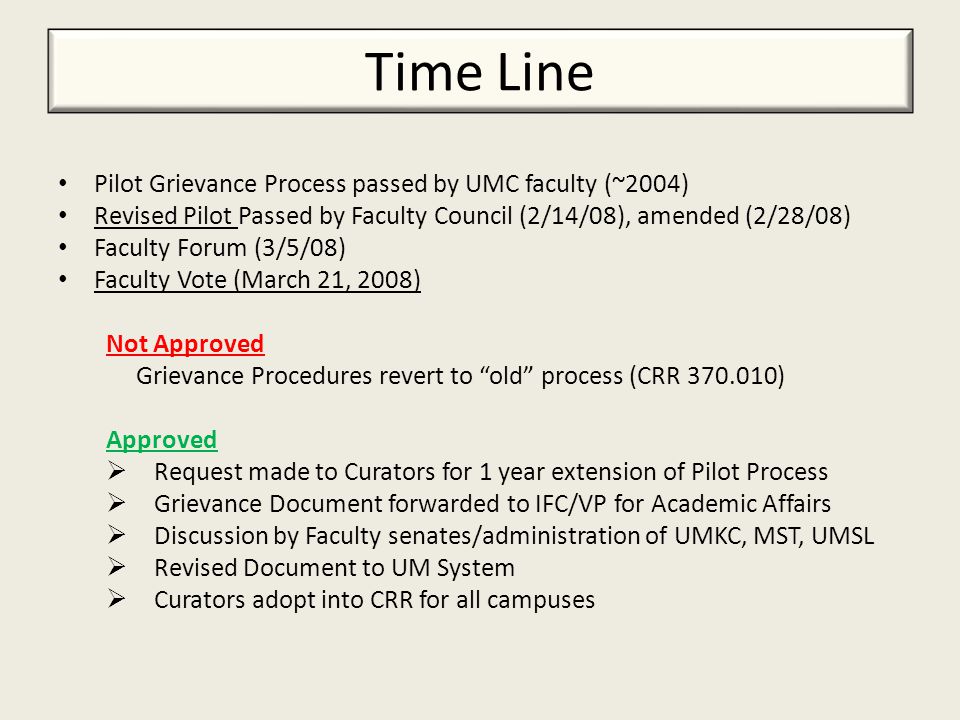
Task: Click the round bullet before Faculty Vote
Action: (63, 279)
